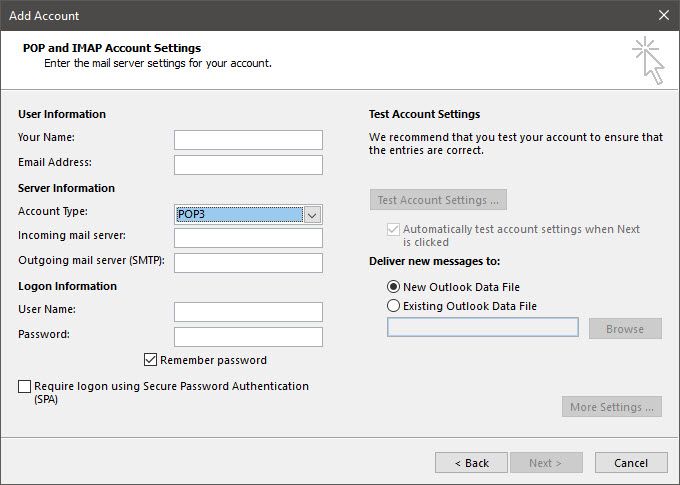Enable Require logon using Secure Password Authentication
The image size is (680, 485).
[x=25, y=386]
